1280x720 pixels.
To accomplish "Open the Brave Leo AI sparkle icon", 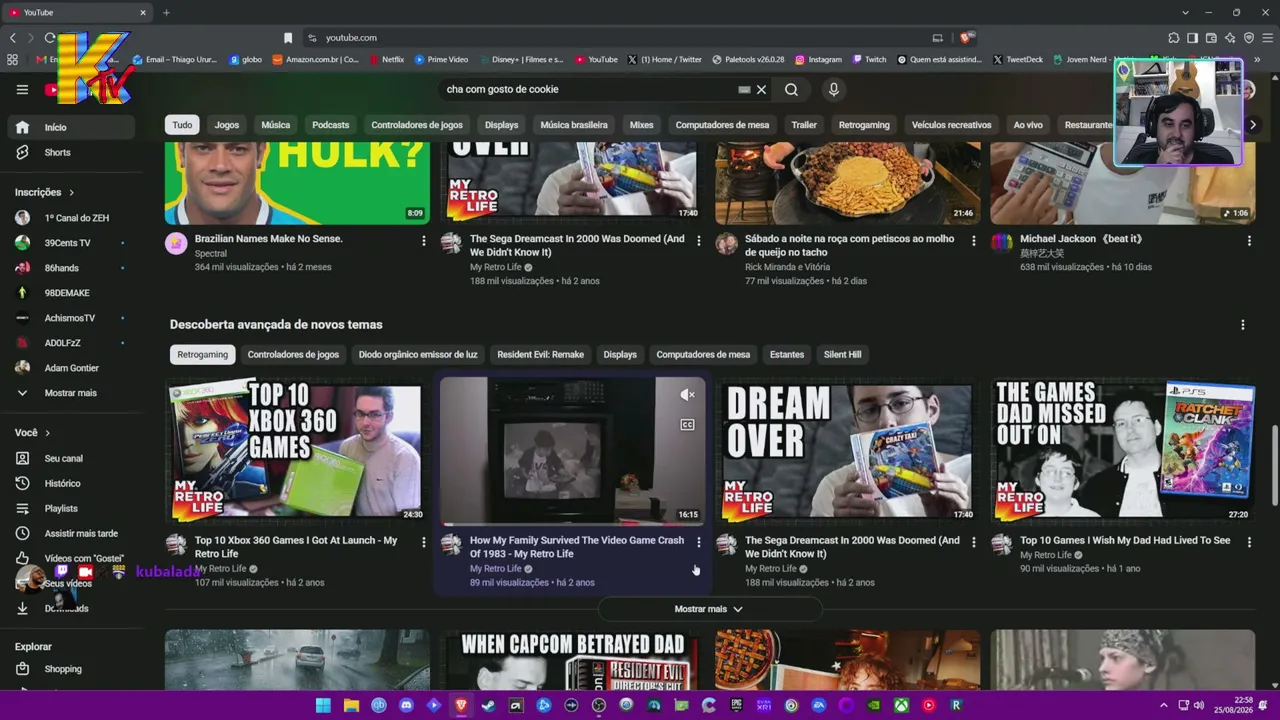I will point(1230,38).
